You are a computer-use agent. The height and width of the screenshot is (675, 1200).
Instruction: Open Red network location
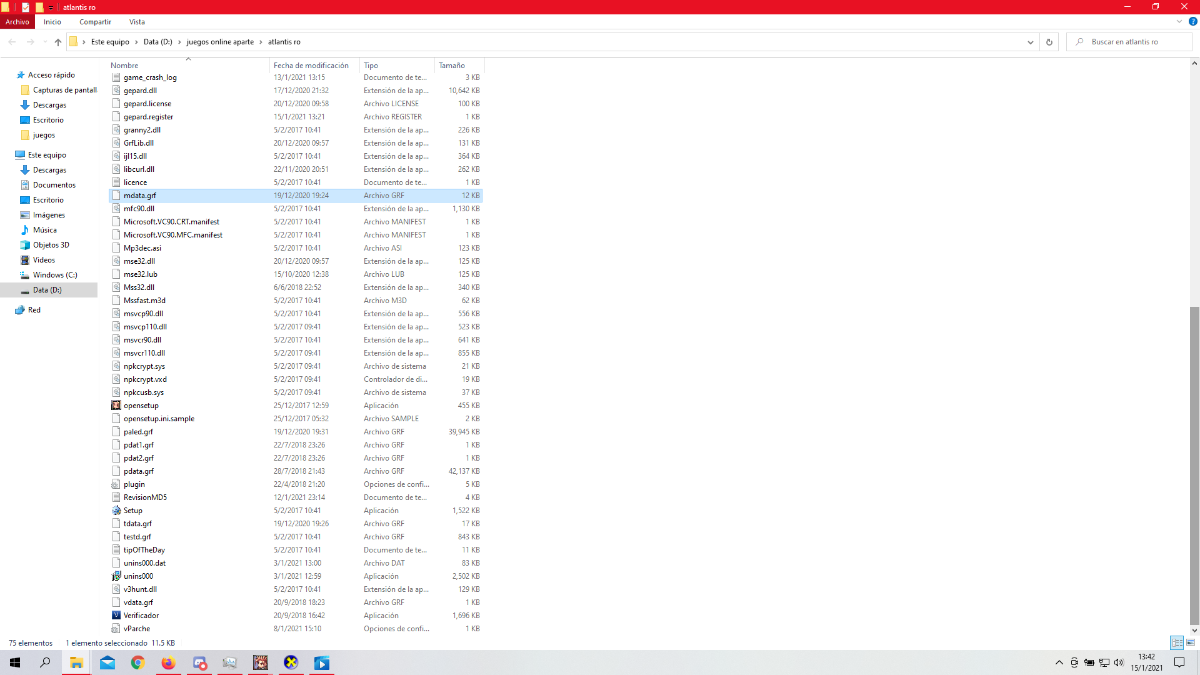click(x=34, y=310)
